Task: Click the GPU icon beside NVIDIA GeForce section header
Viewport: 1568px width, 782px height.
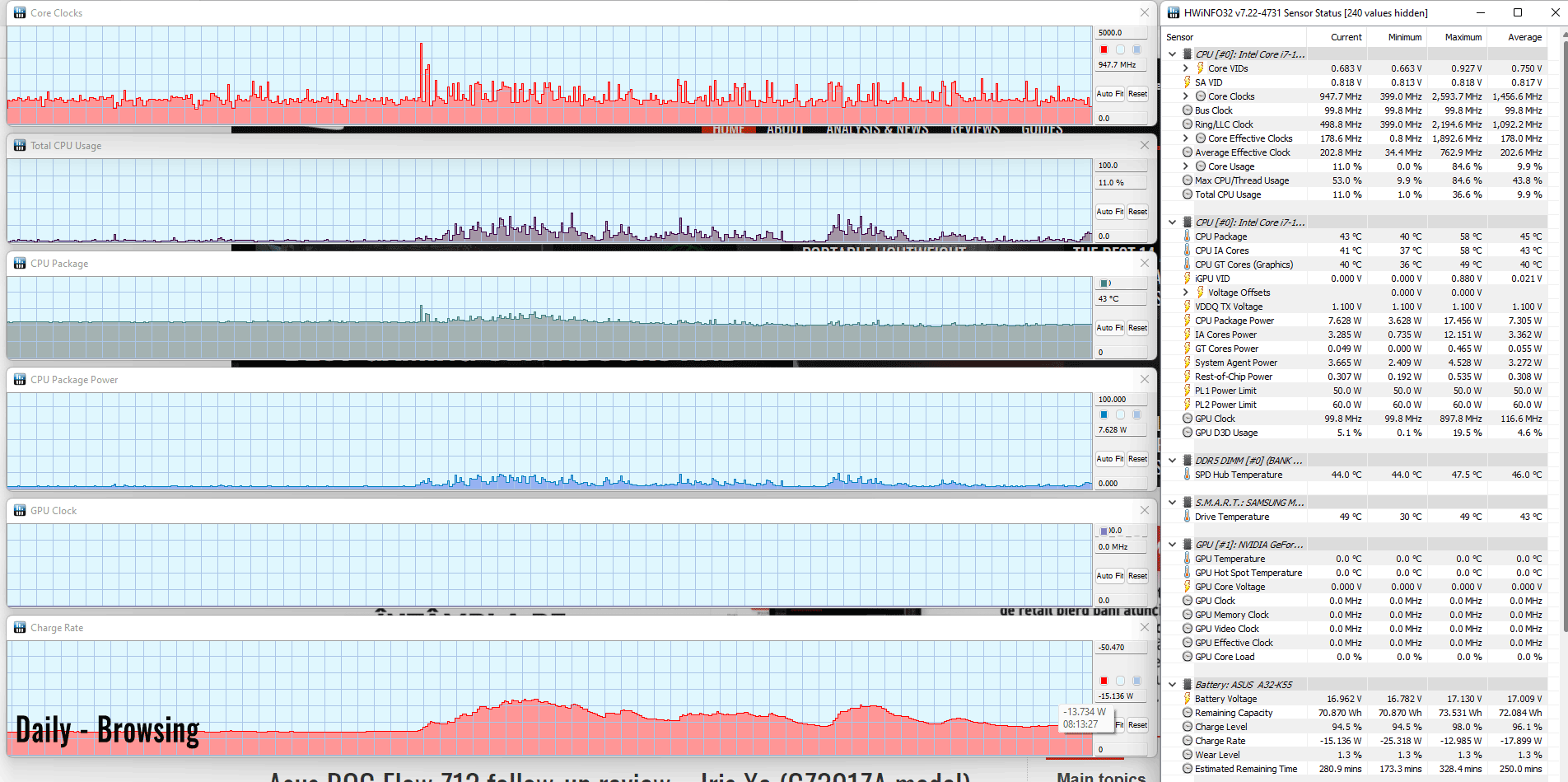Action: pos(1187,544)
